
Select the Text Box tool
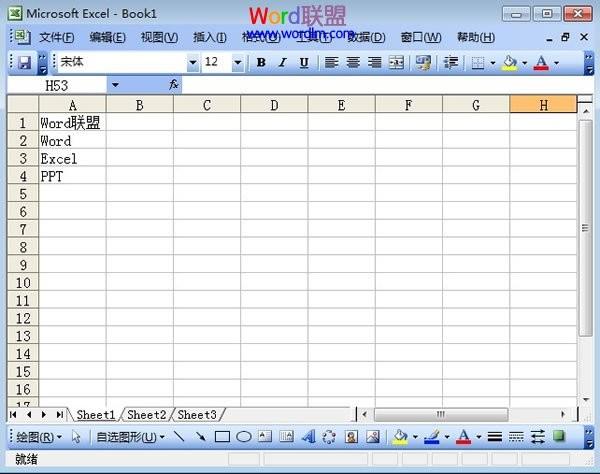[x=265, y=437]
